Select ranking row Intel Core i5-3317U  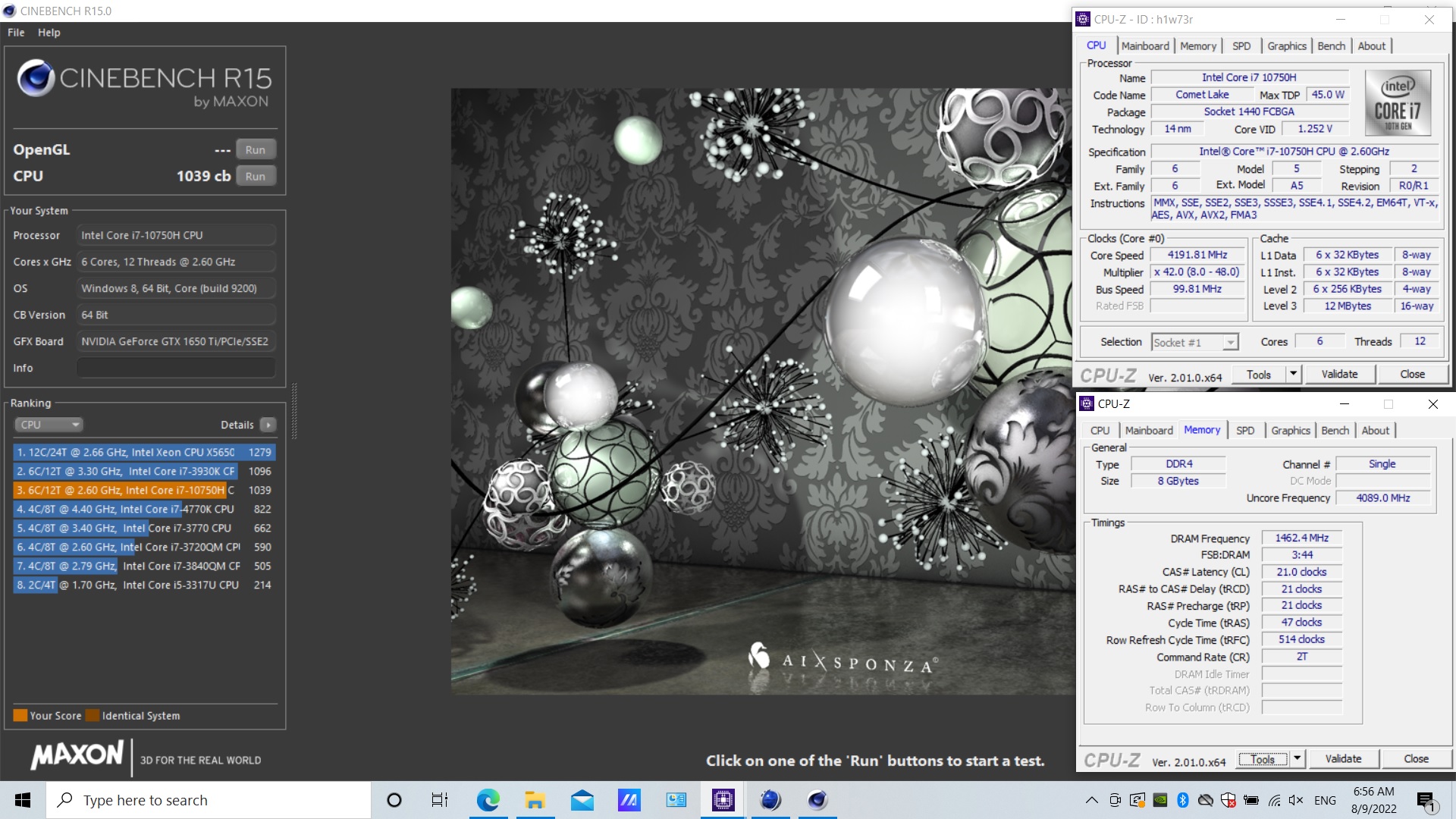[144, 585]
